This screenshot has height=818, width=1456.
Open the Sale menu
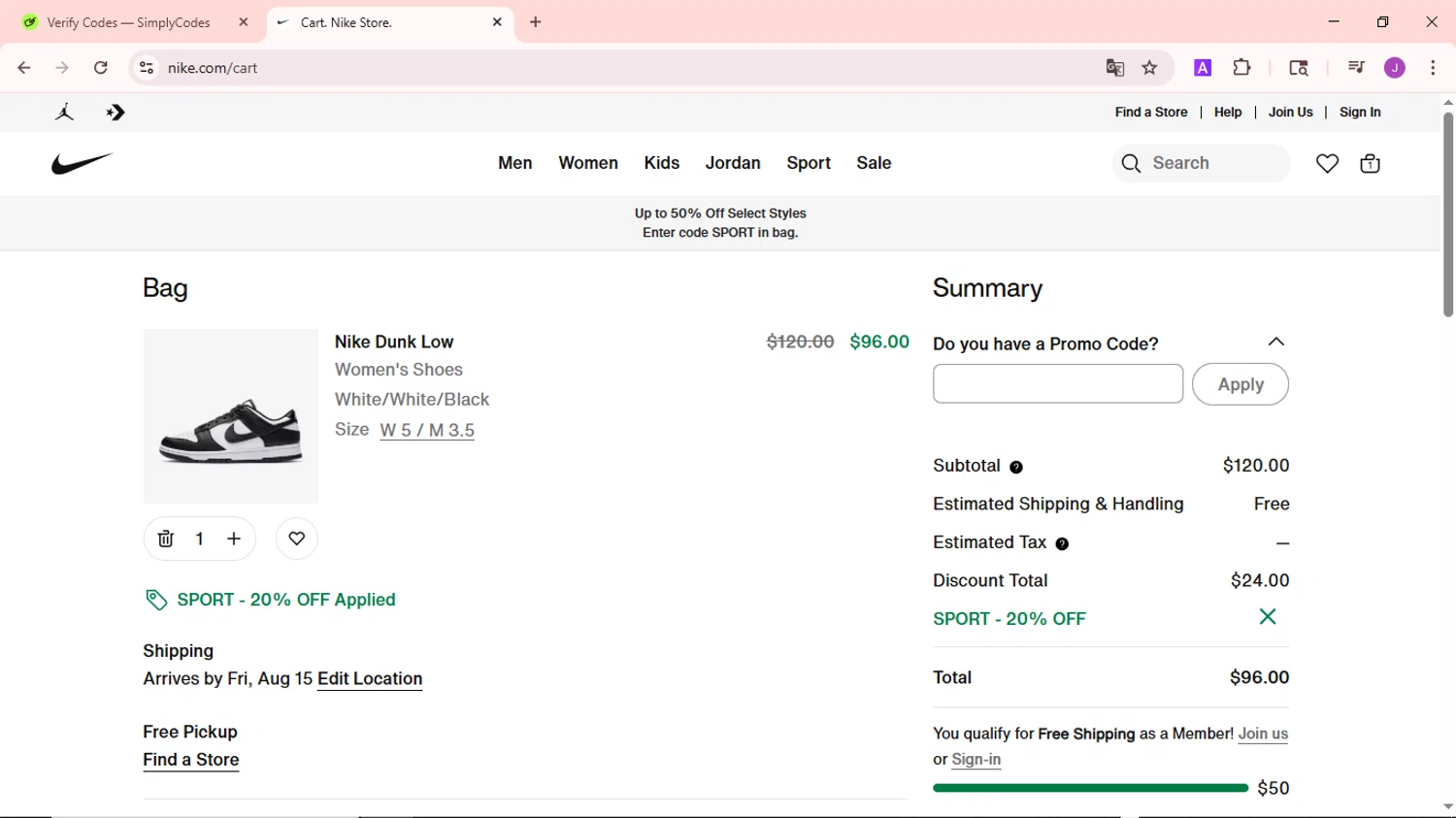click(x=874, y=163)
